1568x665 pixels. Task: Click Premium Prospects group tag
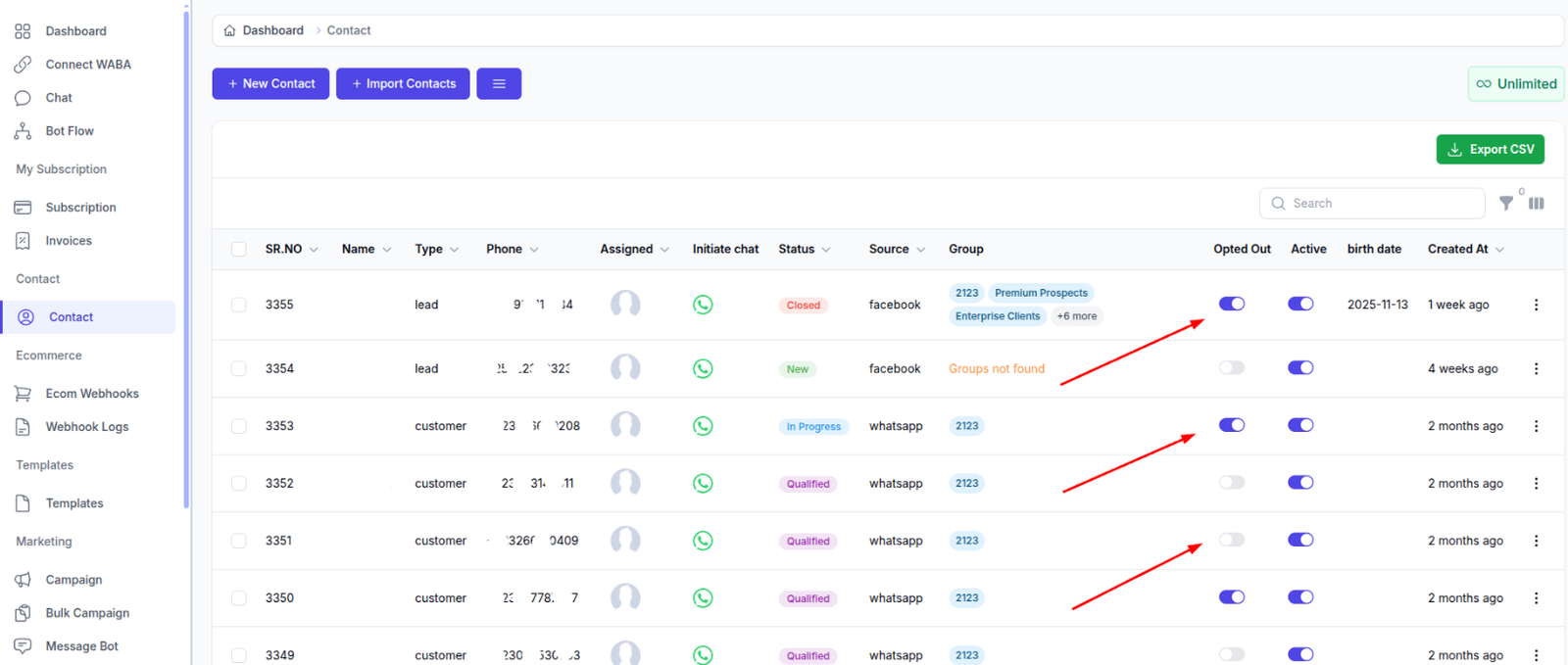point(1041,293)
